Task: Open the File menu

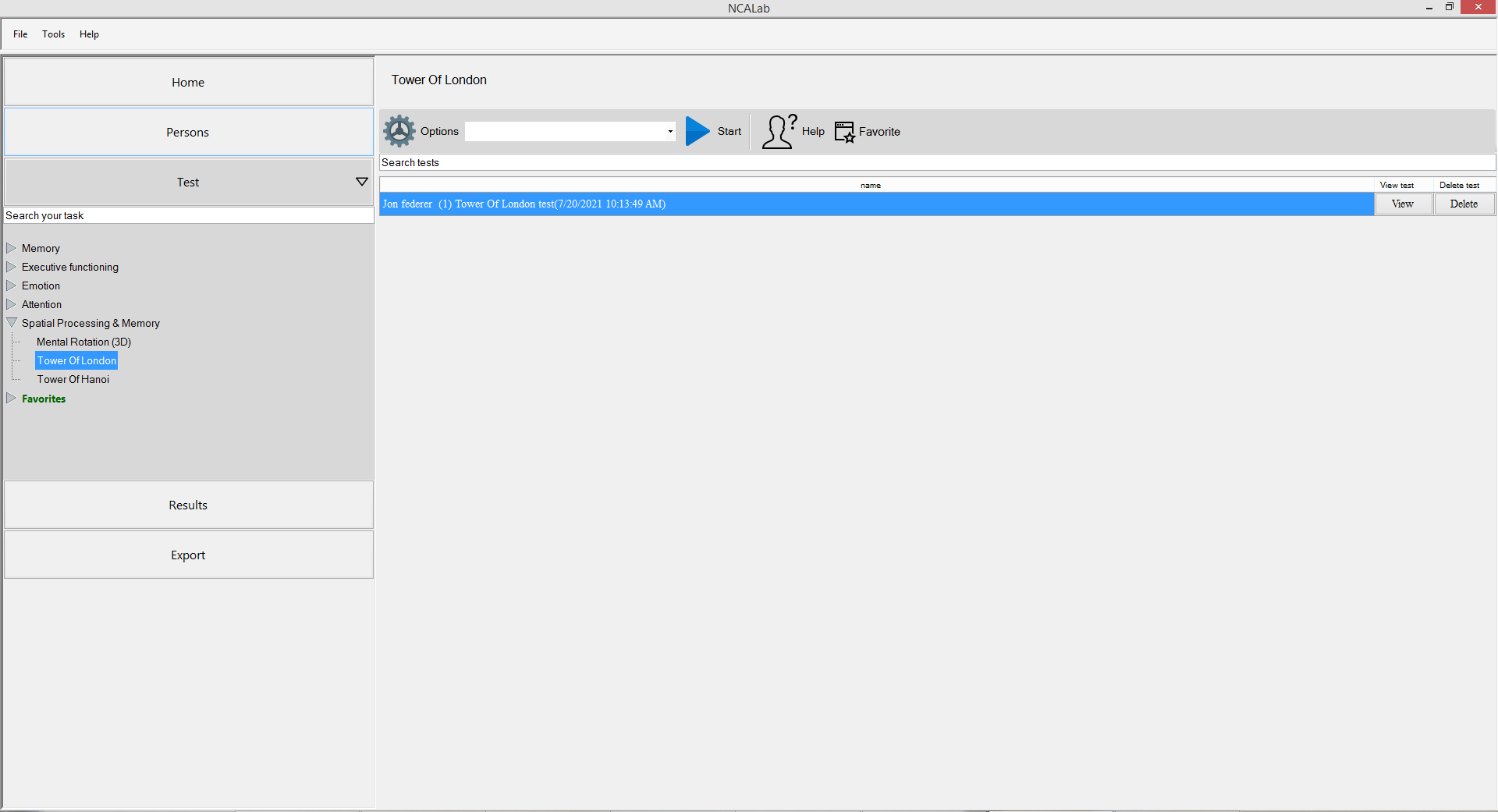Action: coord(20,34)
